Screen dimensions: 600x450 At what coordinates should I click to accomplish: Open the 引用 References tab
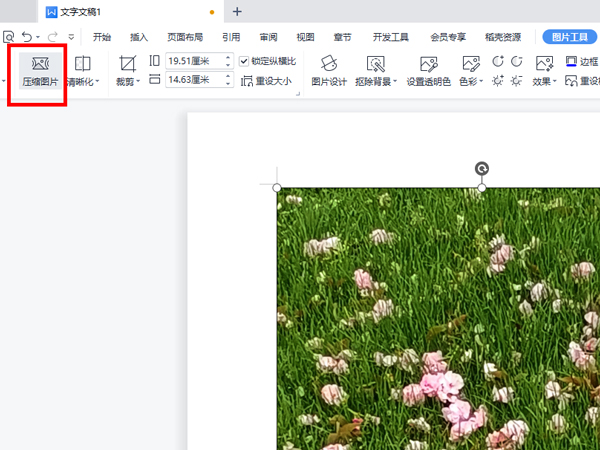[231, 37]
